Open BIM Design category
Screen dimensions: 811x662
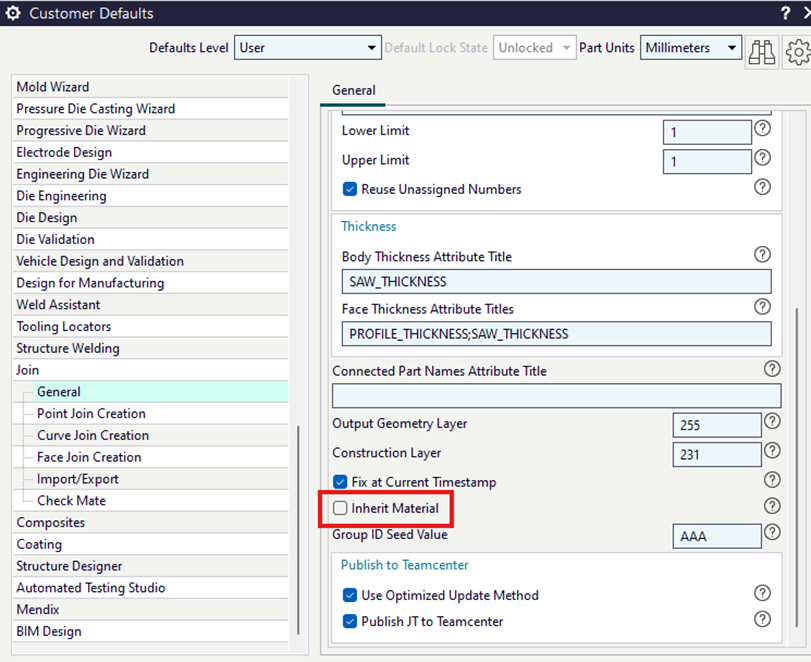pyautogui.click(x=151, y=631)
